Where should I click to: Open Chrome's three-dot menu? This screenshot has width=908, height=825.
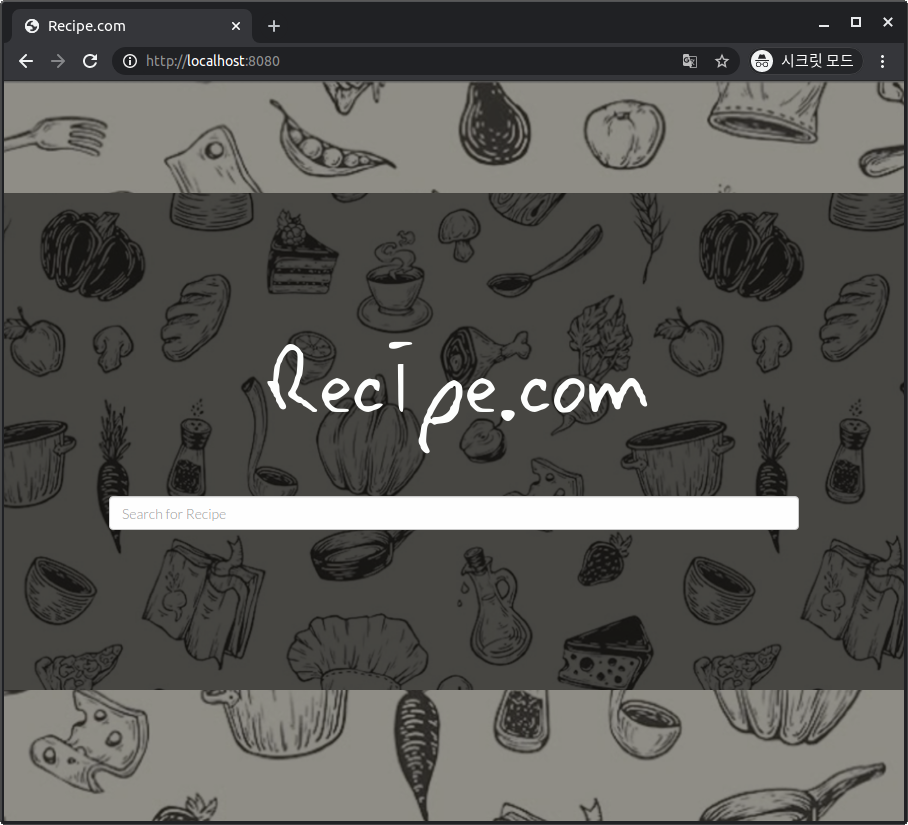click(882, 61)
